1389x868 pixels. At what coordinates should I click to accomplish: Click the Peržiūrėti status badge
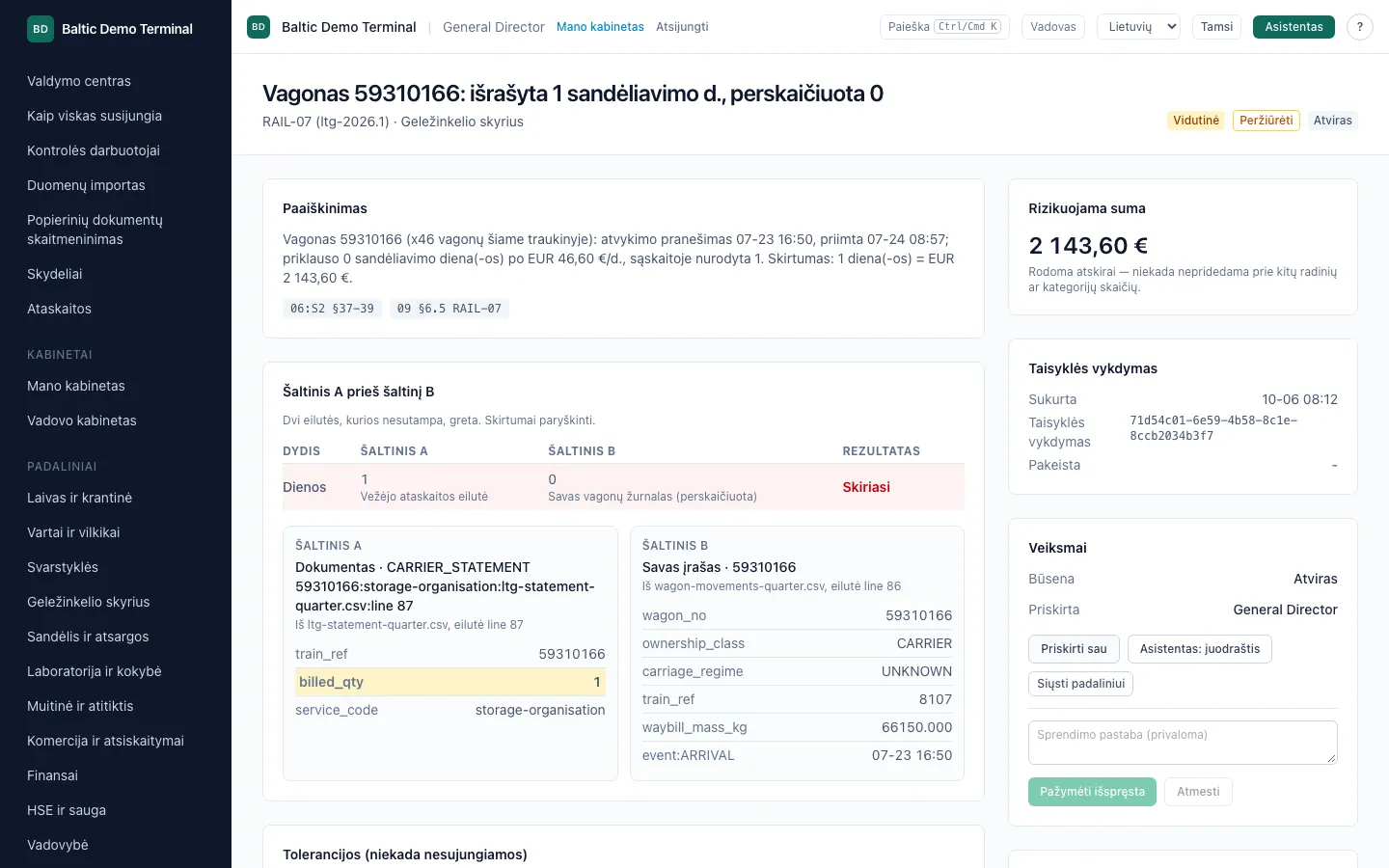pyautogui.click(x=1266, y=121)
